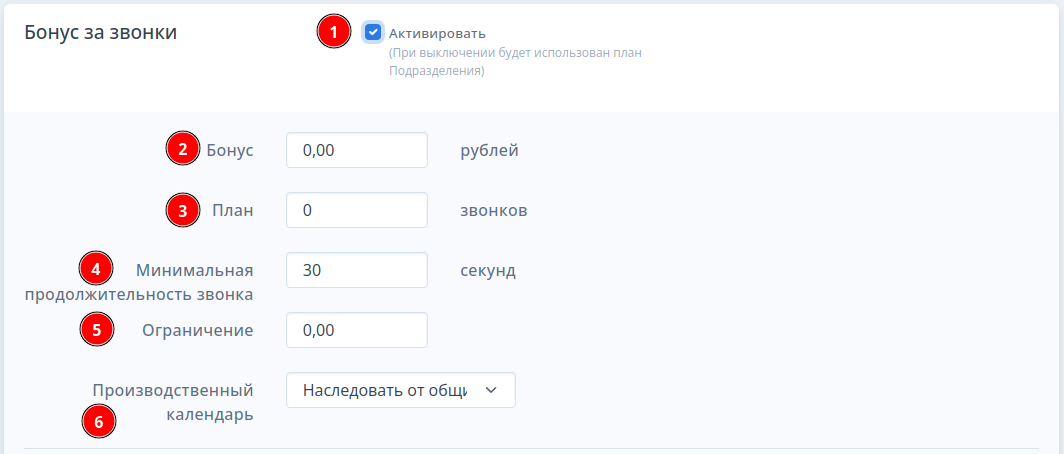Click the red marker numbered 6
The height and width of the screenshot is (454, 1064).
99,422
